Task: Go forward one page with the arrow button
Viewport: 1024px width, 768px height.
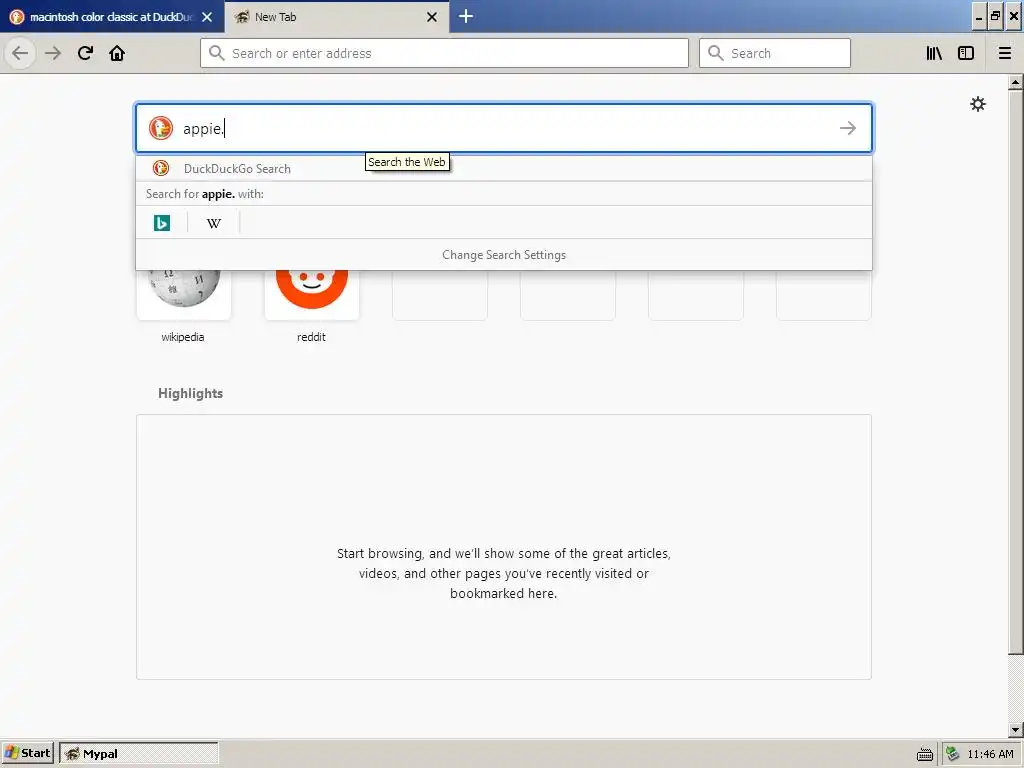Action: pos(53,53)
